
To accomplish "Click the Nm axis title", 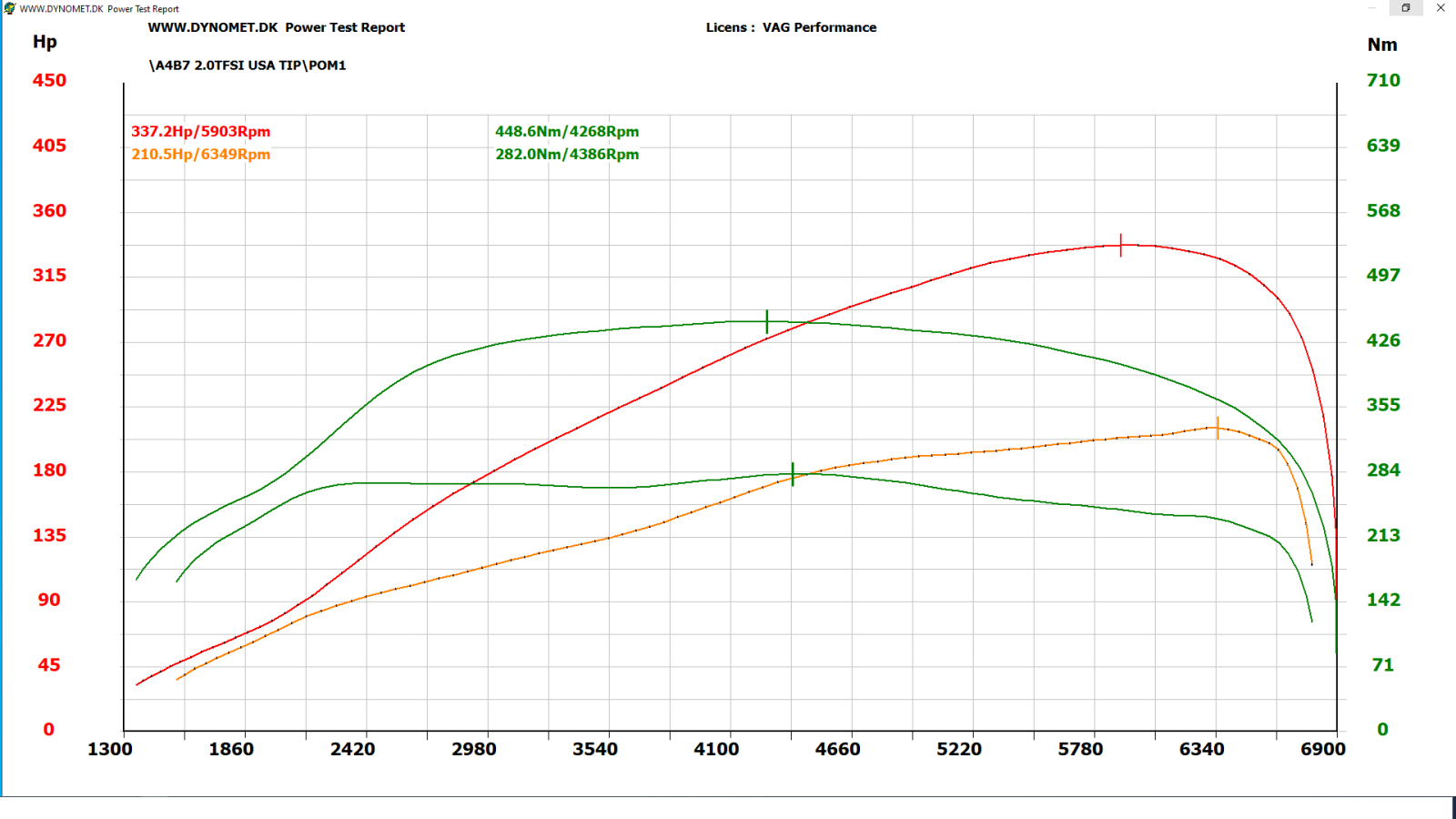I will (x=1382, y=45).
